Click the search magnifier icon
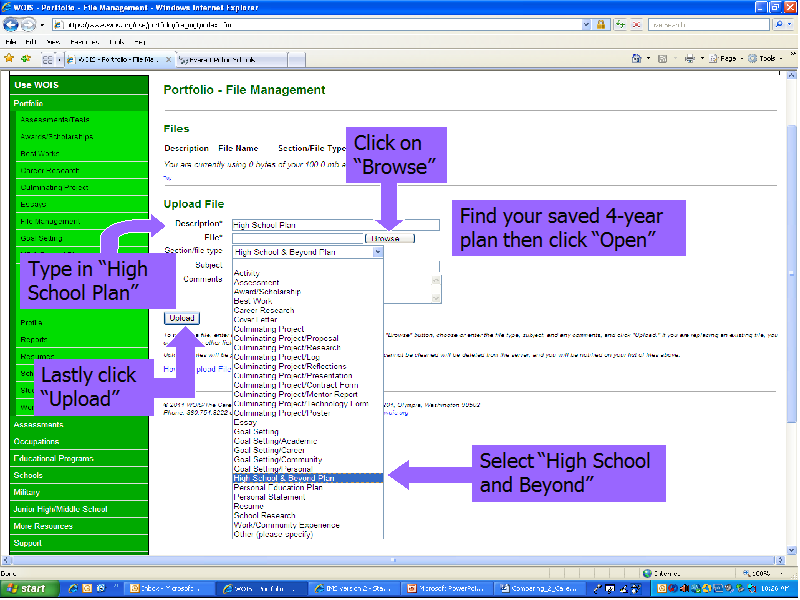 pos(779,24)
